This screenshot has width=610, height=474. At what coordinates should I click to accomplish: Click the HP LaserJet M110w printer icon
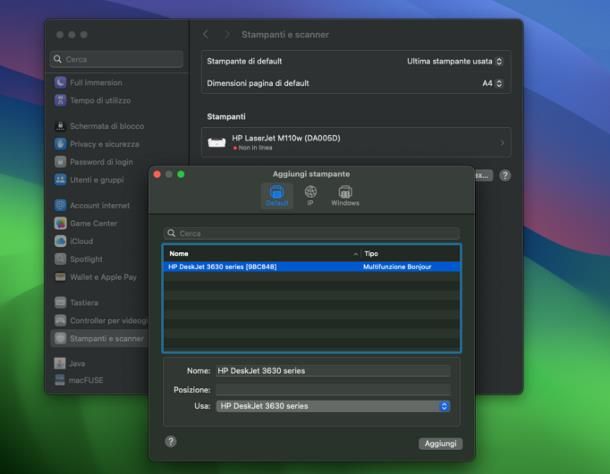pyautogui.click(x=217, y=142)
